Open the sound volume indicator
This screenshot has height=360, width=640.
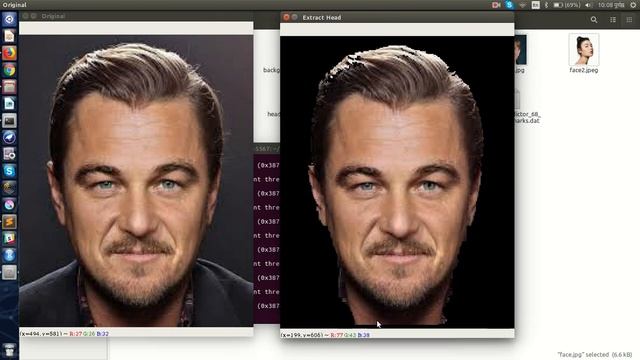[588, 5]
